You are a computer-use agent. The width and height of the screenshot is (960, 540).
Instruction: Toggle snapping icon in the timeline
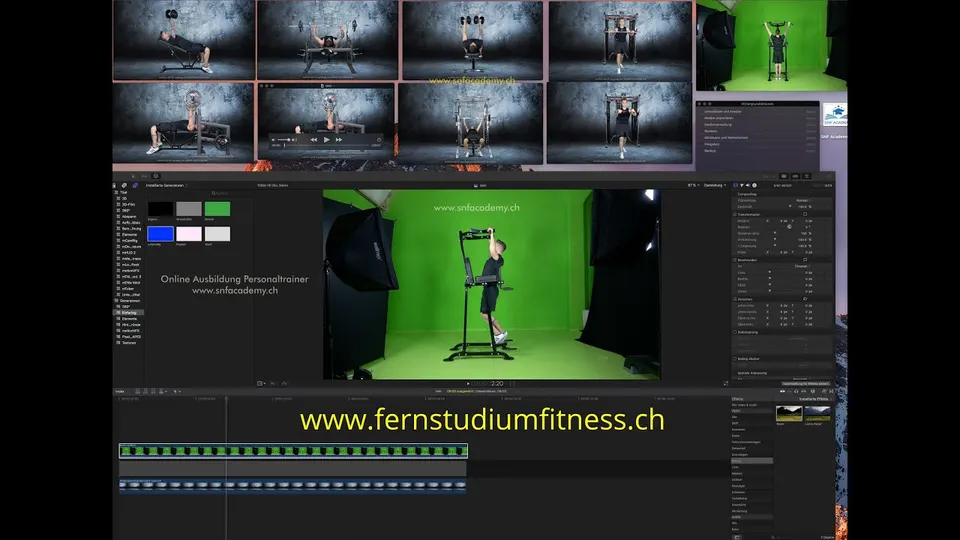803,391
